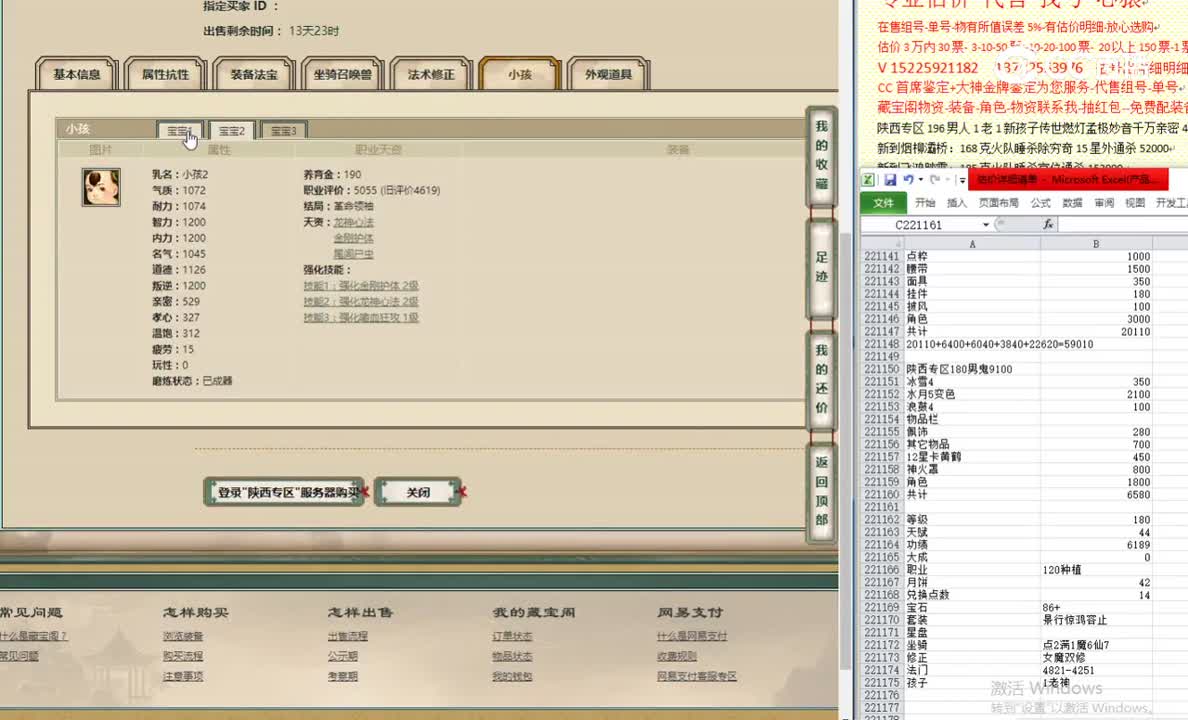The height and width of the screenshot is (720, 1188).
Task: Open the 技能3 skill link, 1级
Action: tap(361, 318)
